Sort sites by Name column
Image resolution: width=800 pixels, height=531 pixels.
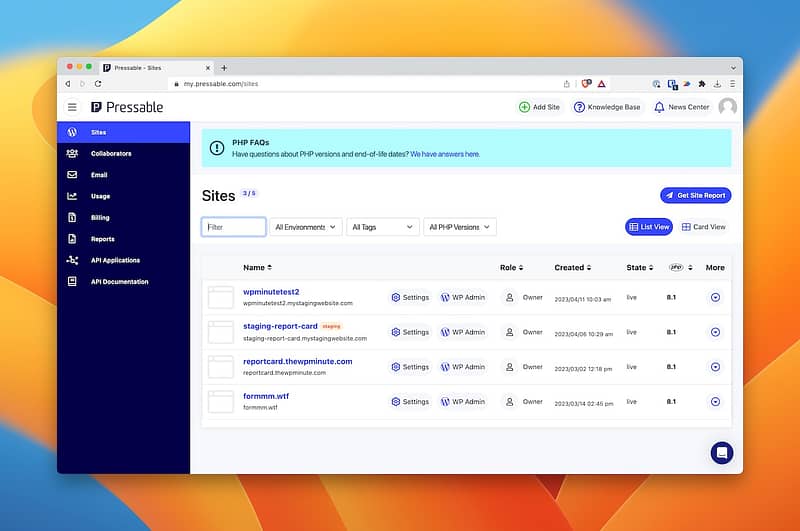[x=257, y=267]
